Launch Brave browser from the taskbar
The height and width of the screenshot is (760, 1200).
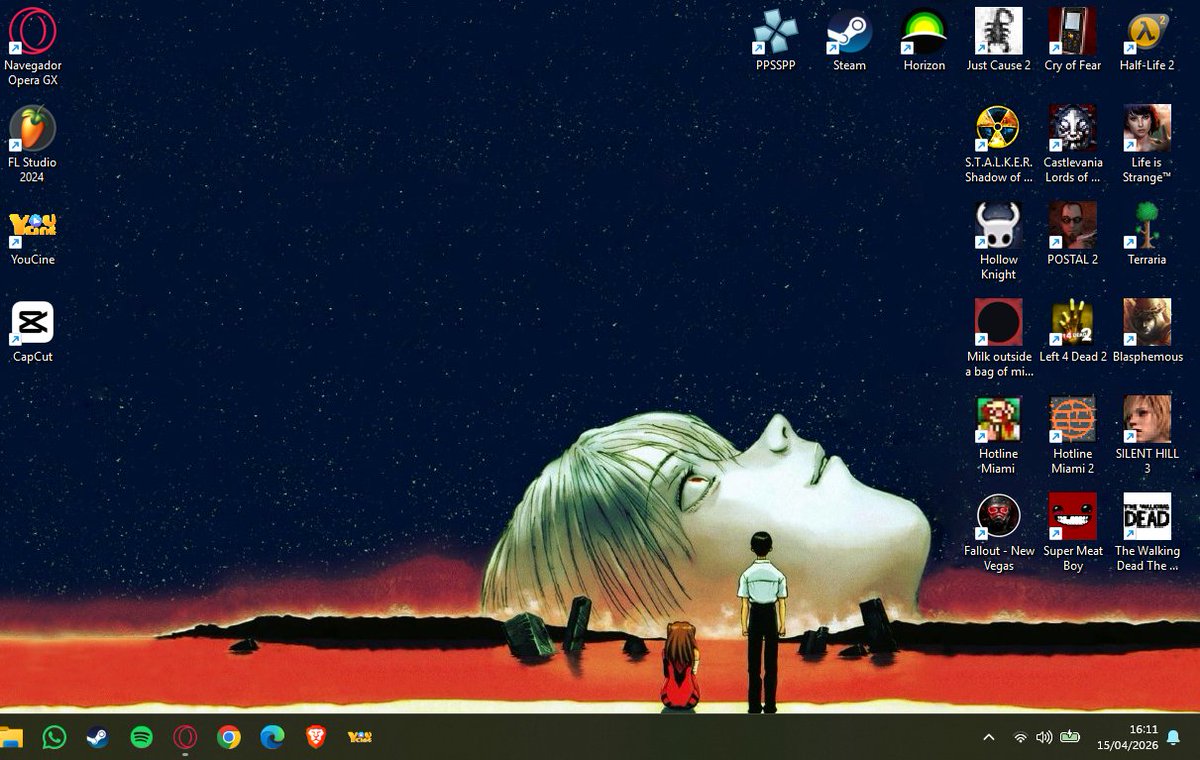[x=316, y=737]
